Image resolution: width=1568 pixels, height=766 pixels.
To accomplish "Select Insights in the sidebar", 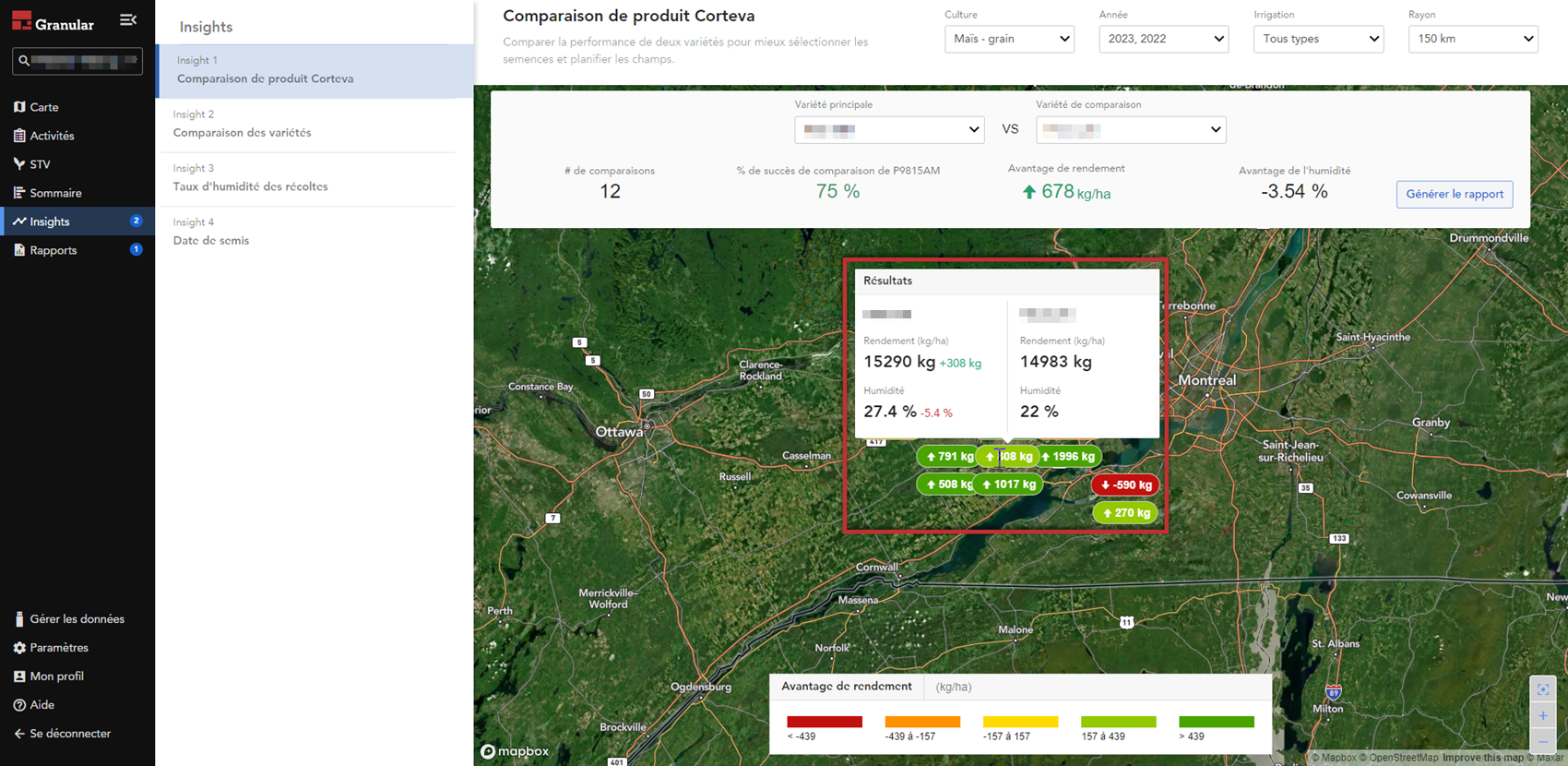I will coord(77,221).
